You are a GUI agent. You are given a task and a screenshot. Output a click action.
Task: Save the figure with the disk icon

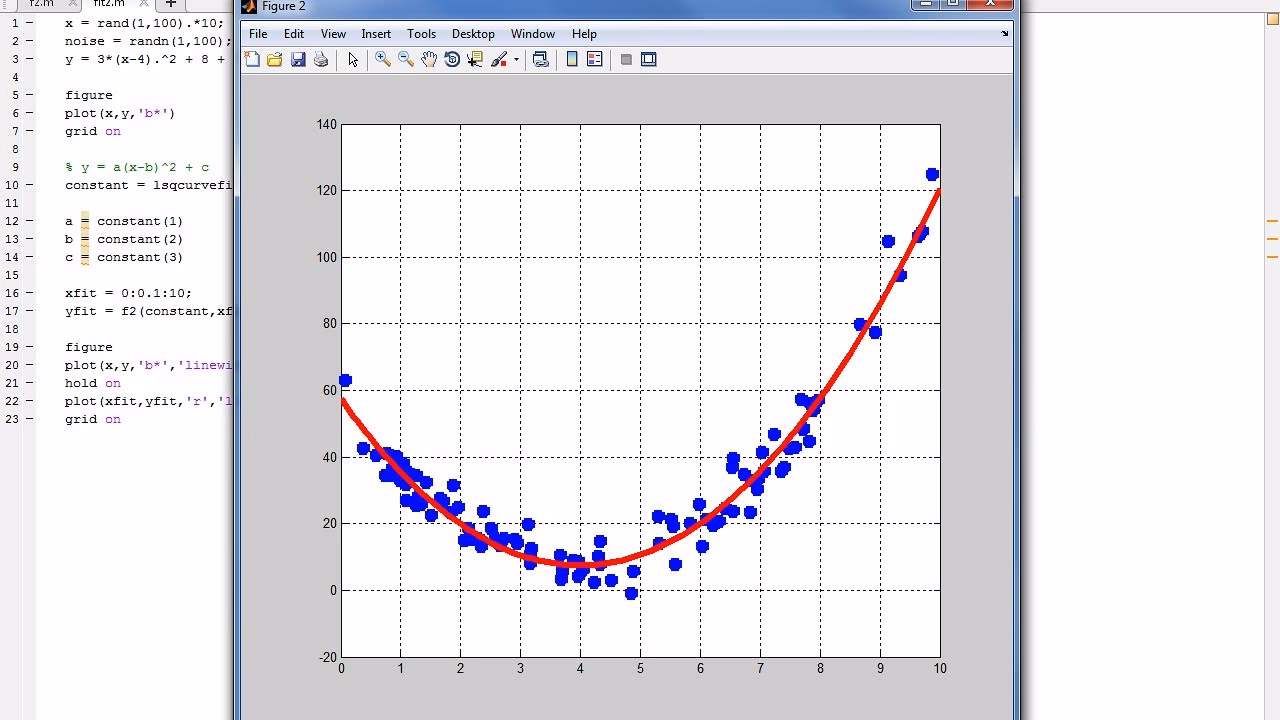tap(298, 59)
